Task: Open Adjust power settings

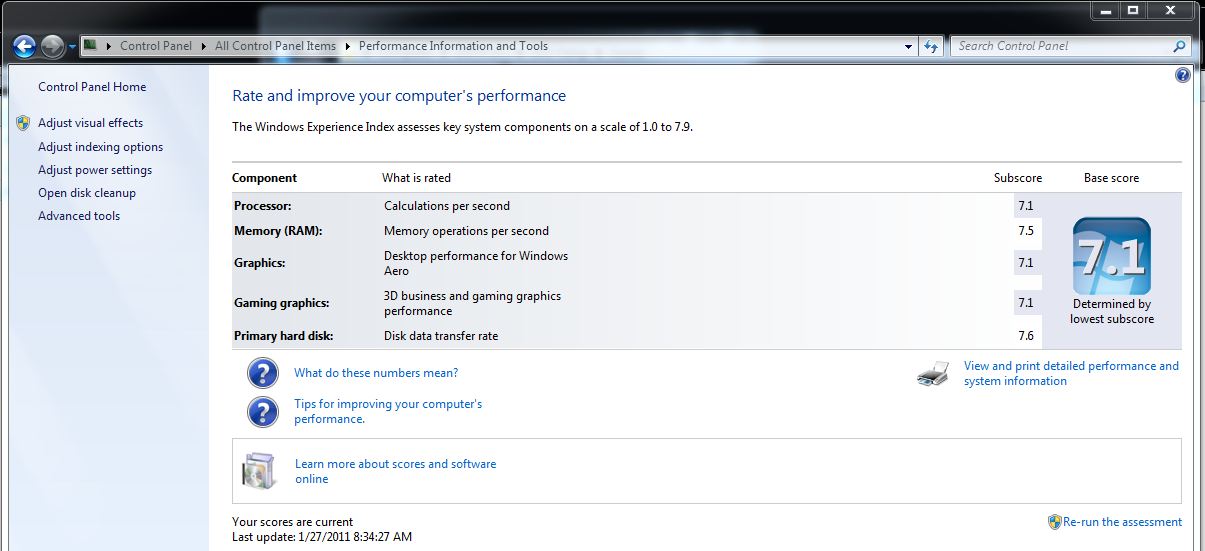Action: click(95, 170)
